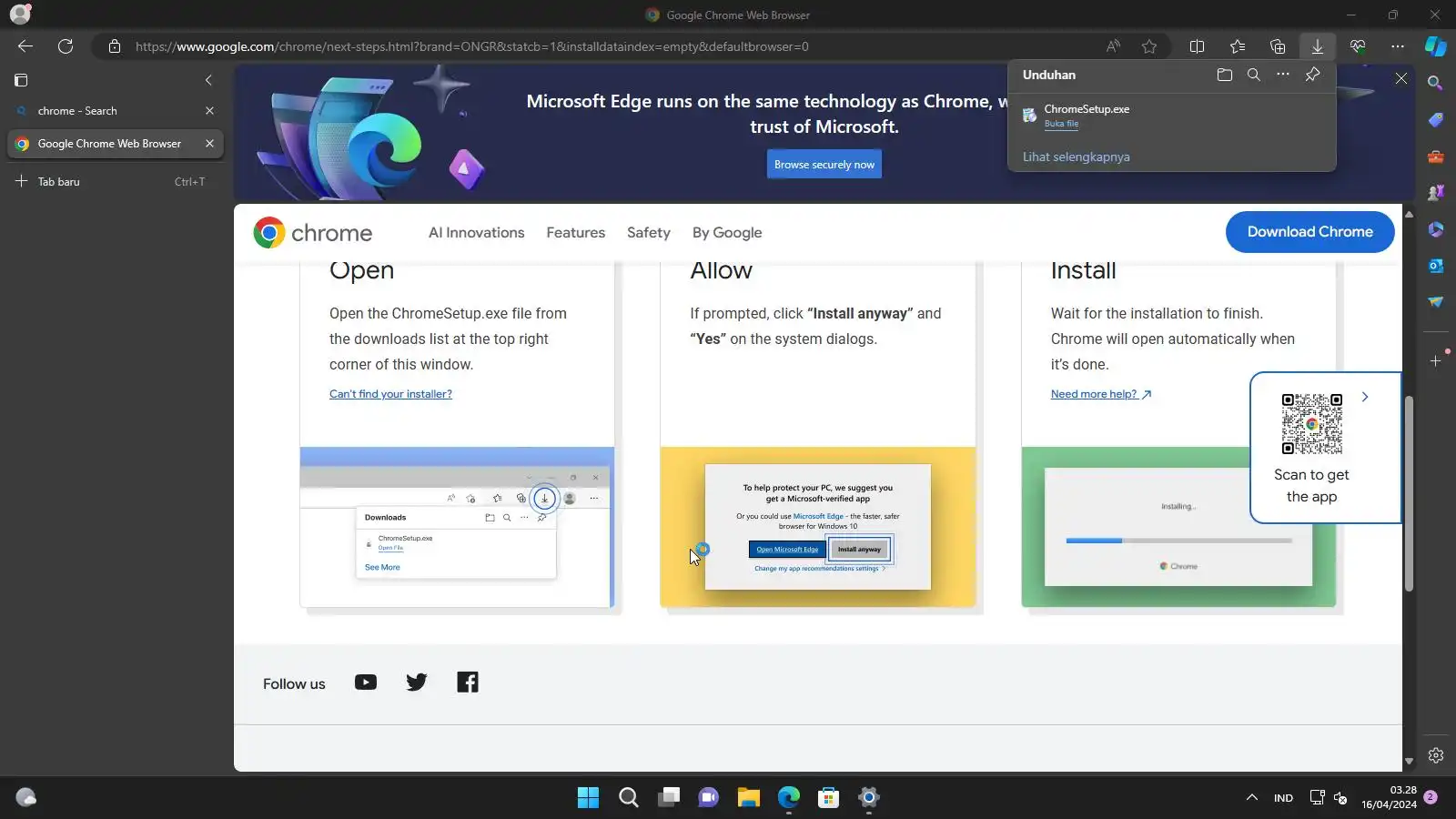Open Edge Settings and more menu
The height and width of the screenshot is (819, 1456).
pyautogui.click(x=1398, y=46)
